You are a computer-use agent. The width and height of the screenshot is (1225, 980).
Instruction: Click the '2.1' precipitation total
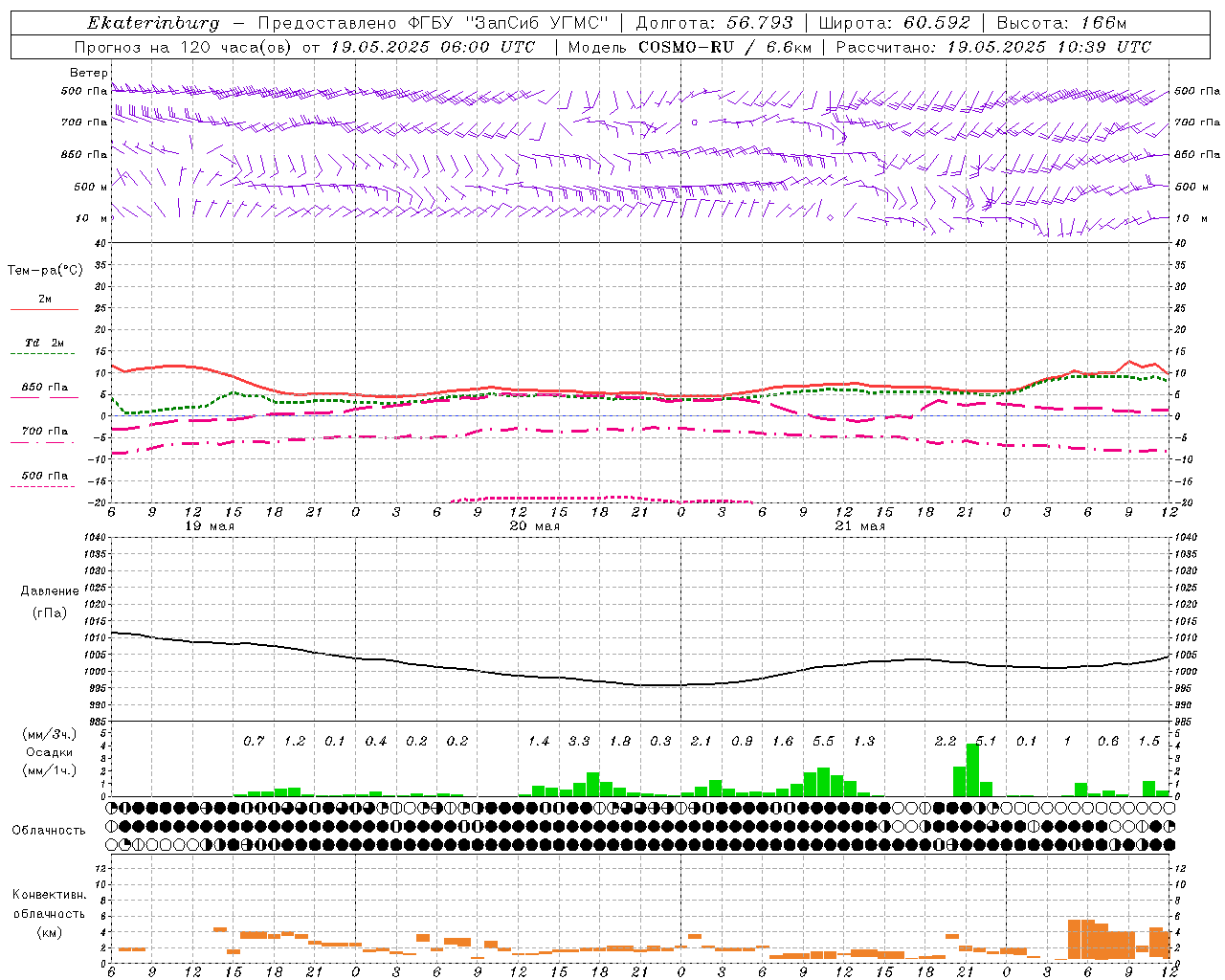click(702, 742)
